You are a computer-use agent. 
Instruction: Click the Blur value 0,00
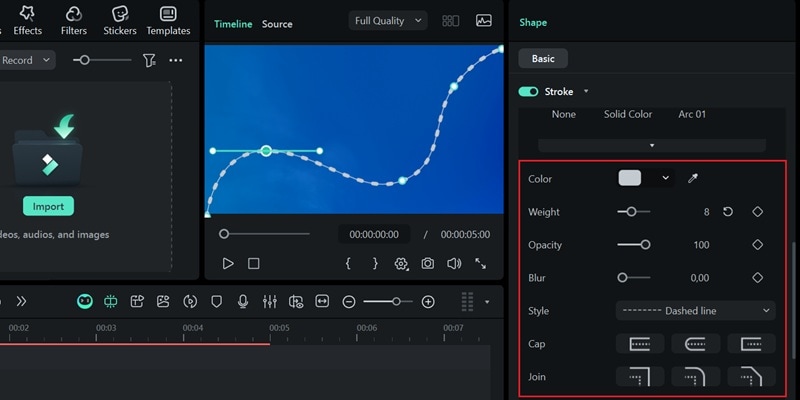699,278
